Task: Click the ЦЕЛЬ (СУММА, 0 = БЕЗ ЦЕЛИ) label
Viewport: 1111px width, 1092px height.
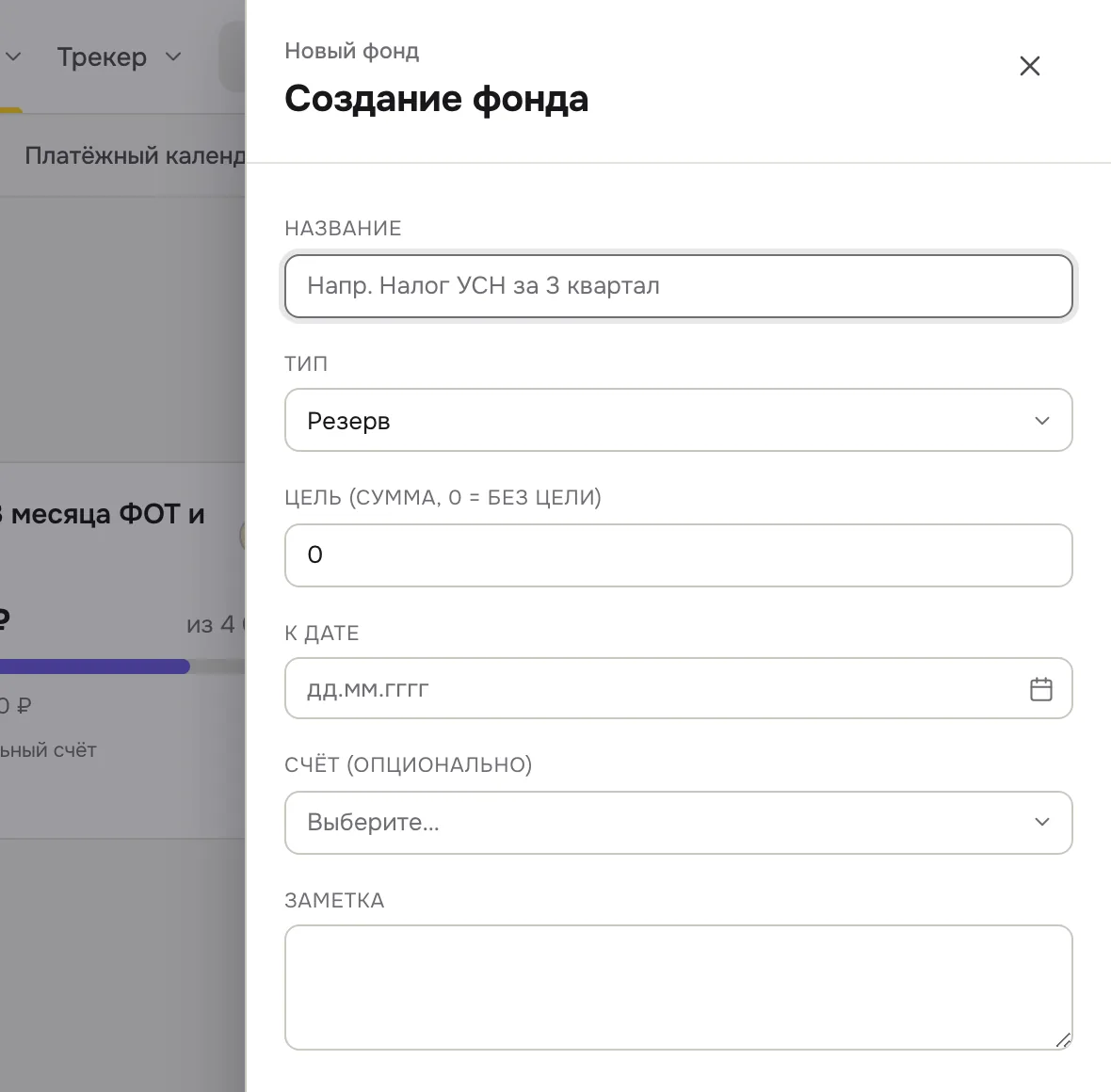Action: [x=443, y=497]
